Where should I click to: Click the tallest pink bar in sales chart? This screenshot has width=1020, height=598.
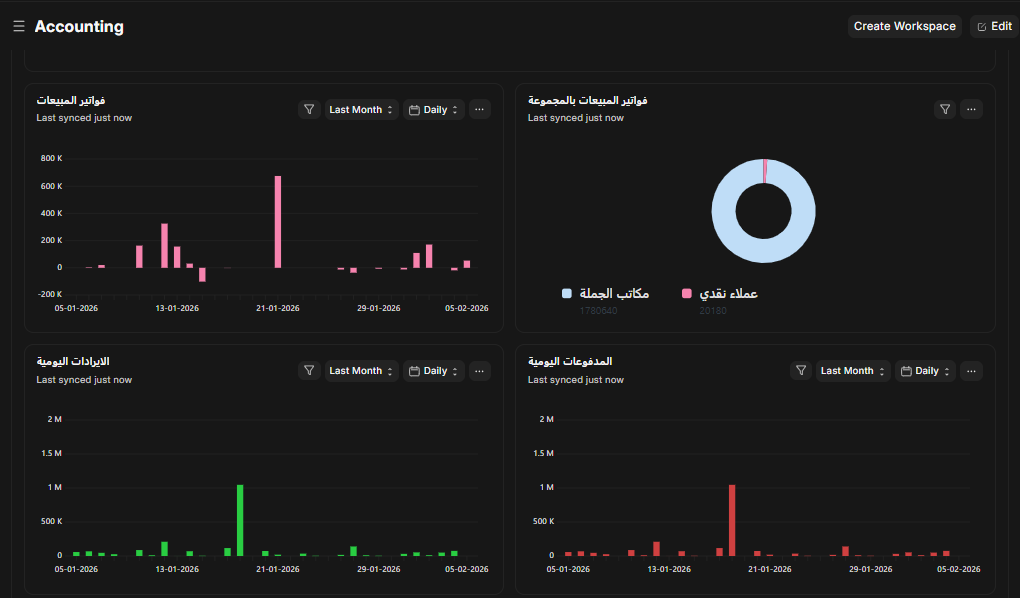[x=278, y=220]
